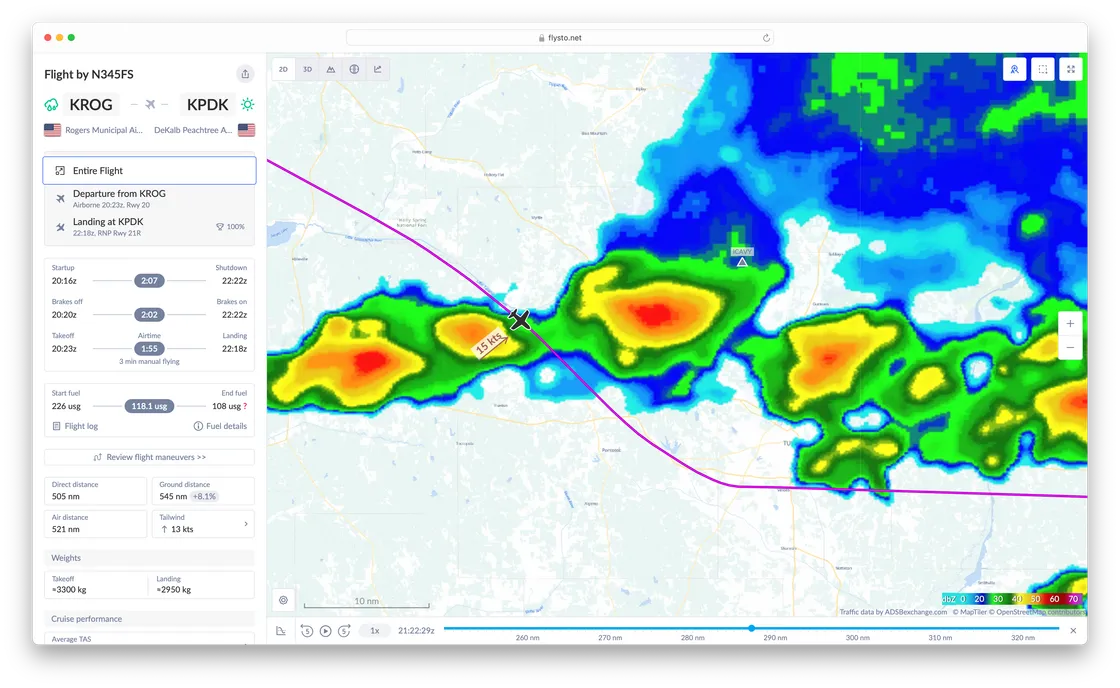Screen dimensions: 1120x688
Task: Switch the map to 2D view
Action: pyautogui.click(x=284, y=69)
